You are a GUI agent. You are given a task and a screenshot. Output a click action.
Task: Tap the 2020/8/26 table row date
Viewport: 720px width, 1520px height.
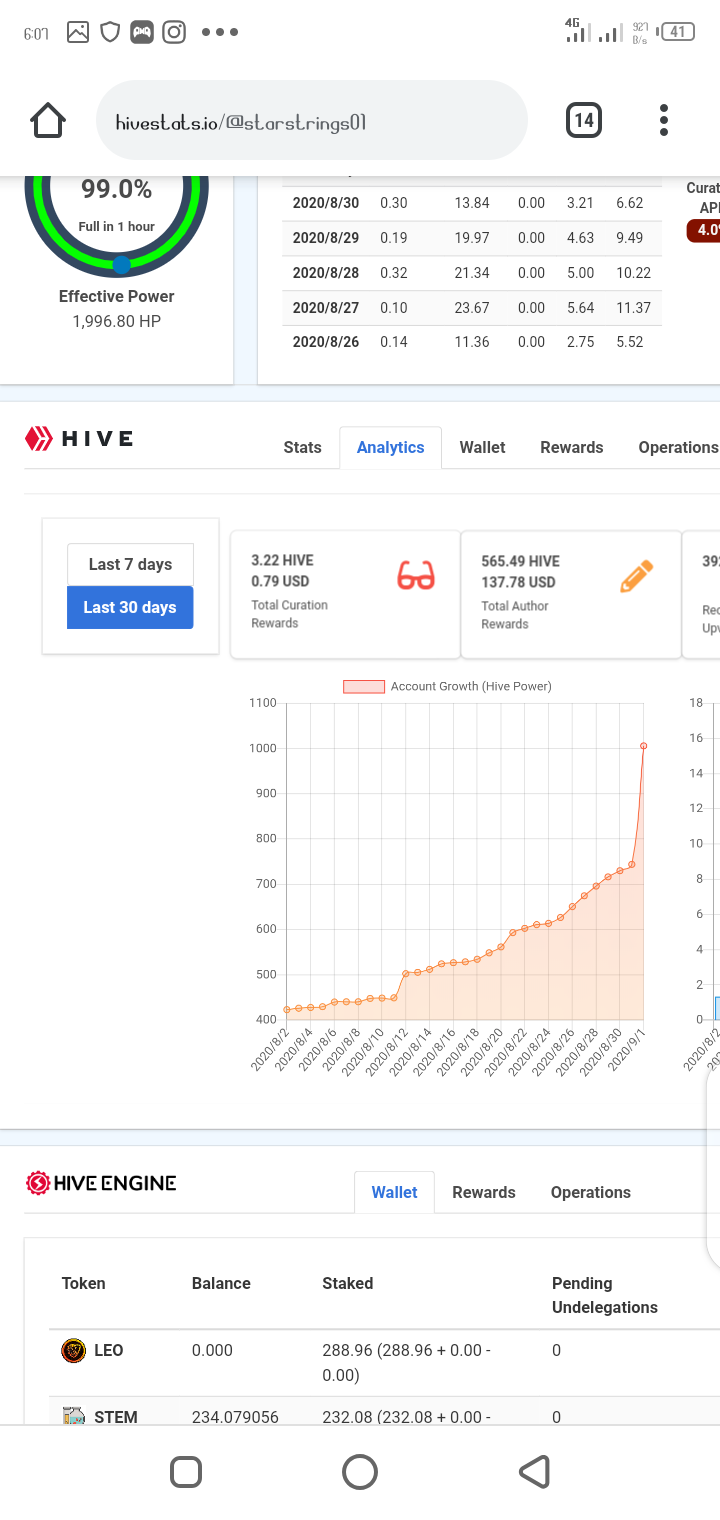326,342
